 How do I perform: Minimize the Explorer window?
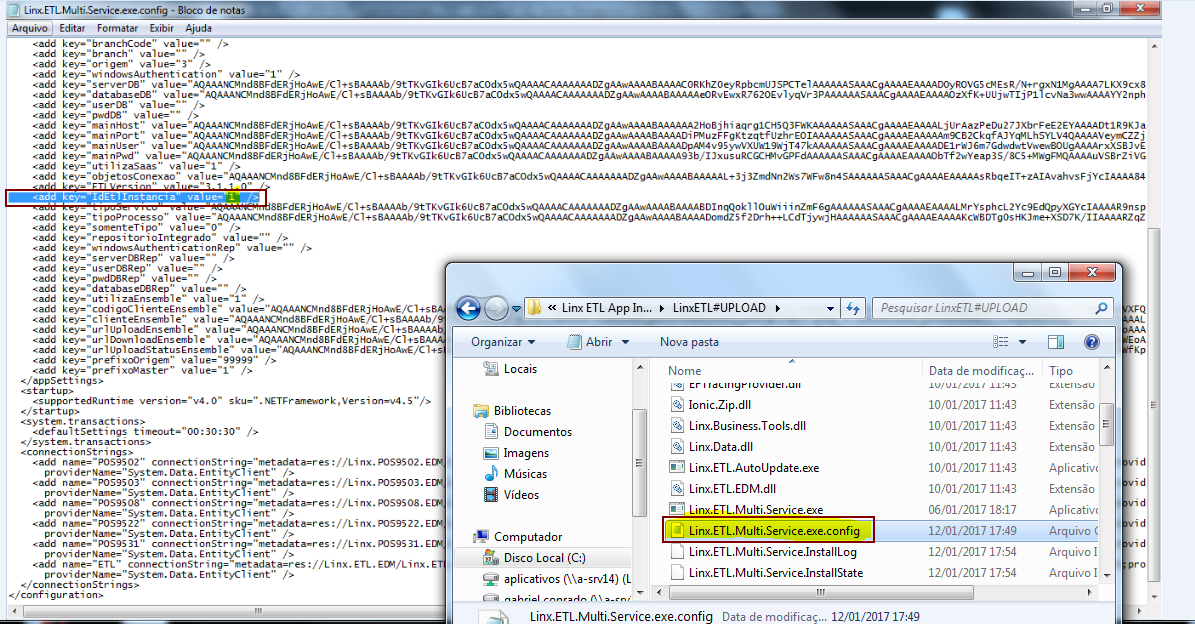1028,273
